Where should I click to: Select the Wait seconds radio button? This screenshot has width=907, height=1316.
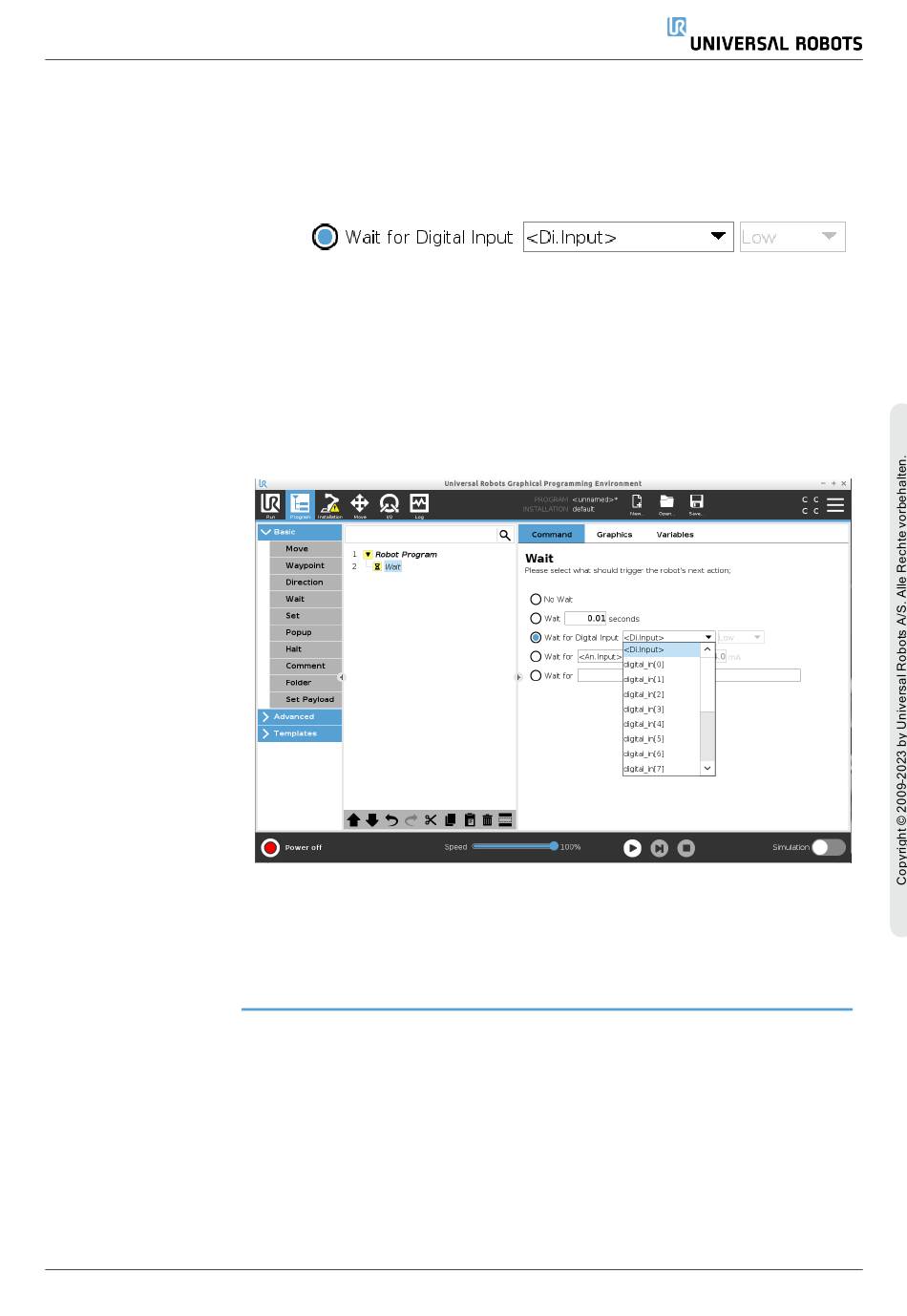pyautogui.click(x=536, y=618)
